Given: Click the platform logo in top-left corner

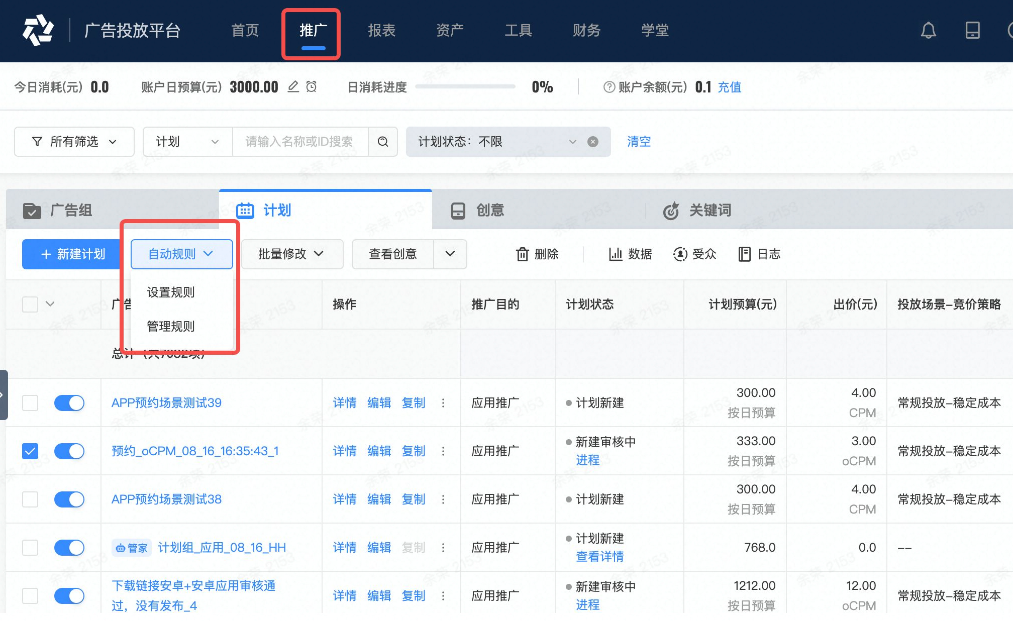Looking at the screenshot, I should click(38, 30).
